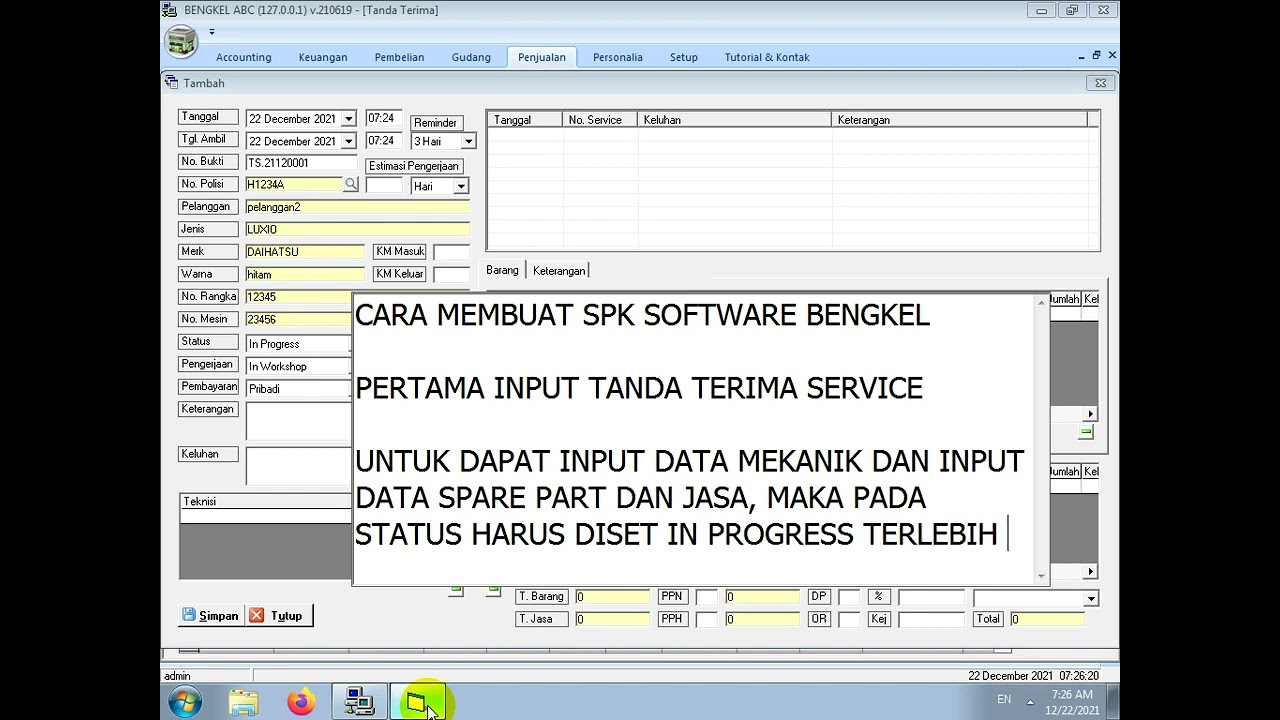
Task: Click the Keluhan text area
Action: tap(299, 466)
